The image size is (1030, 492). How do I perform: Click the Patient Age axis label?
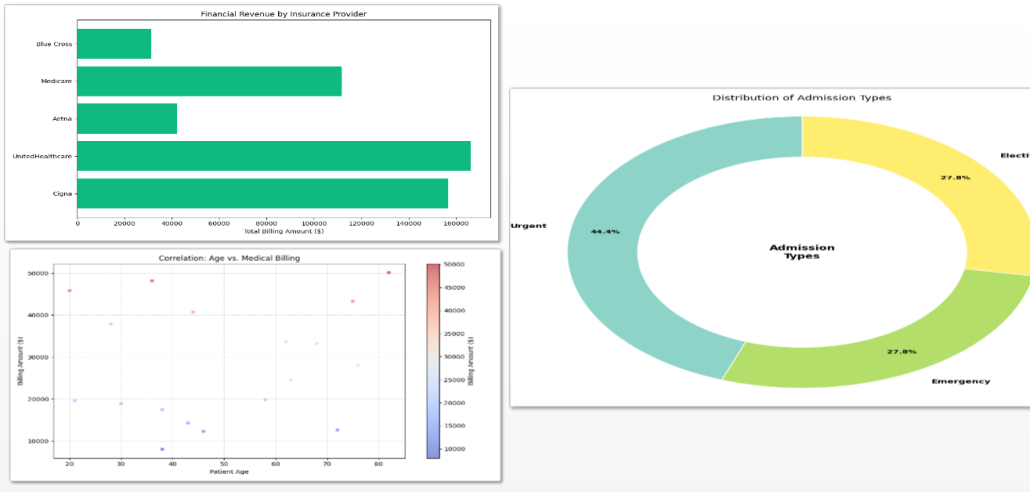click(x=229, y=472)
